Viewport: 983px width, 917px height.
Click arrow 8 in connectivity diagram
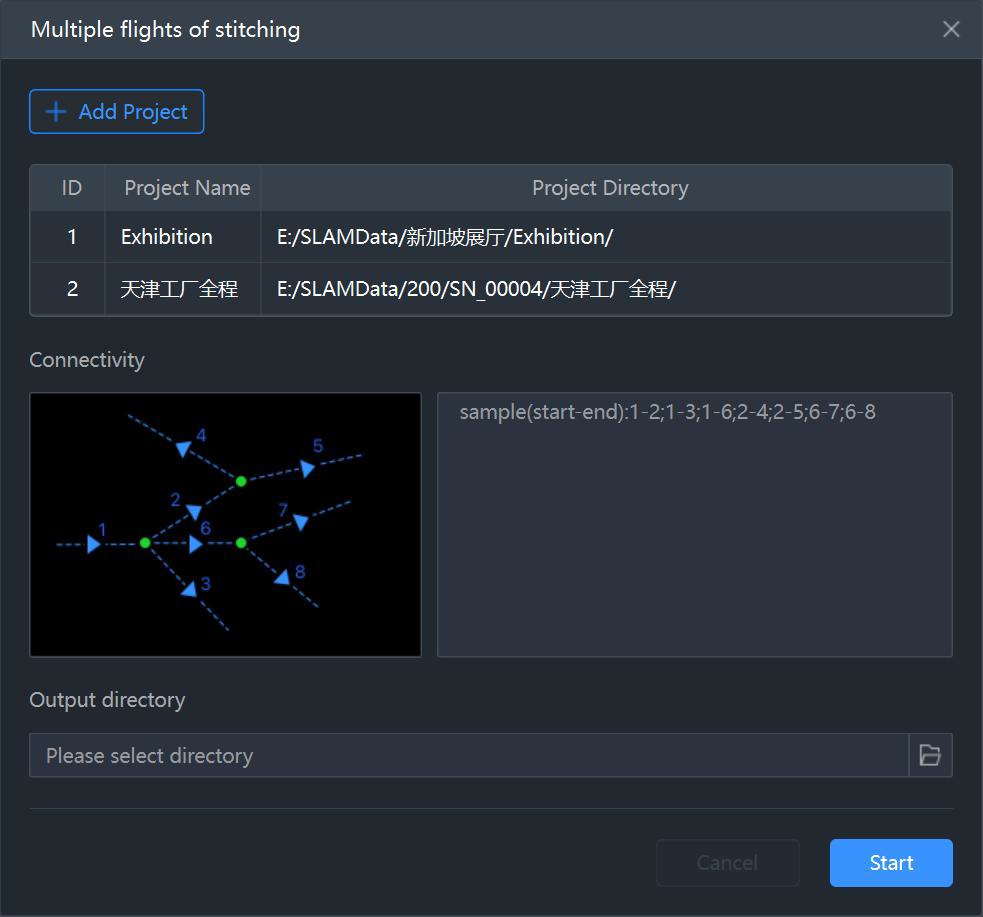point(283,577)
